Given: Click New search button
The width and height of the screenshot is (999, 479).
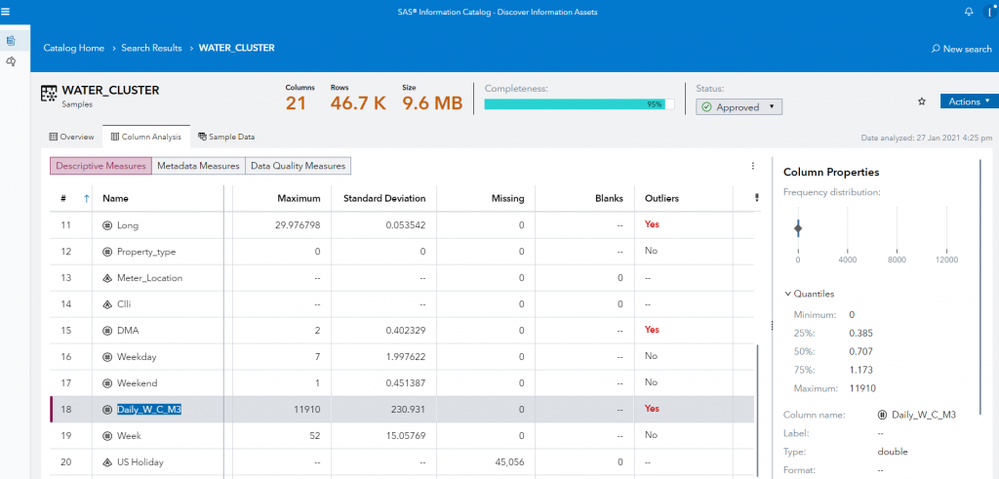Looking at the screenshot, I should coord(961,49).
